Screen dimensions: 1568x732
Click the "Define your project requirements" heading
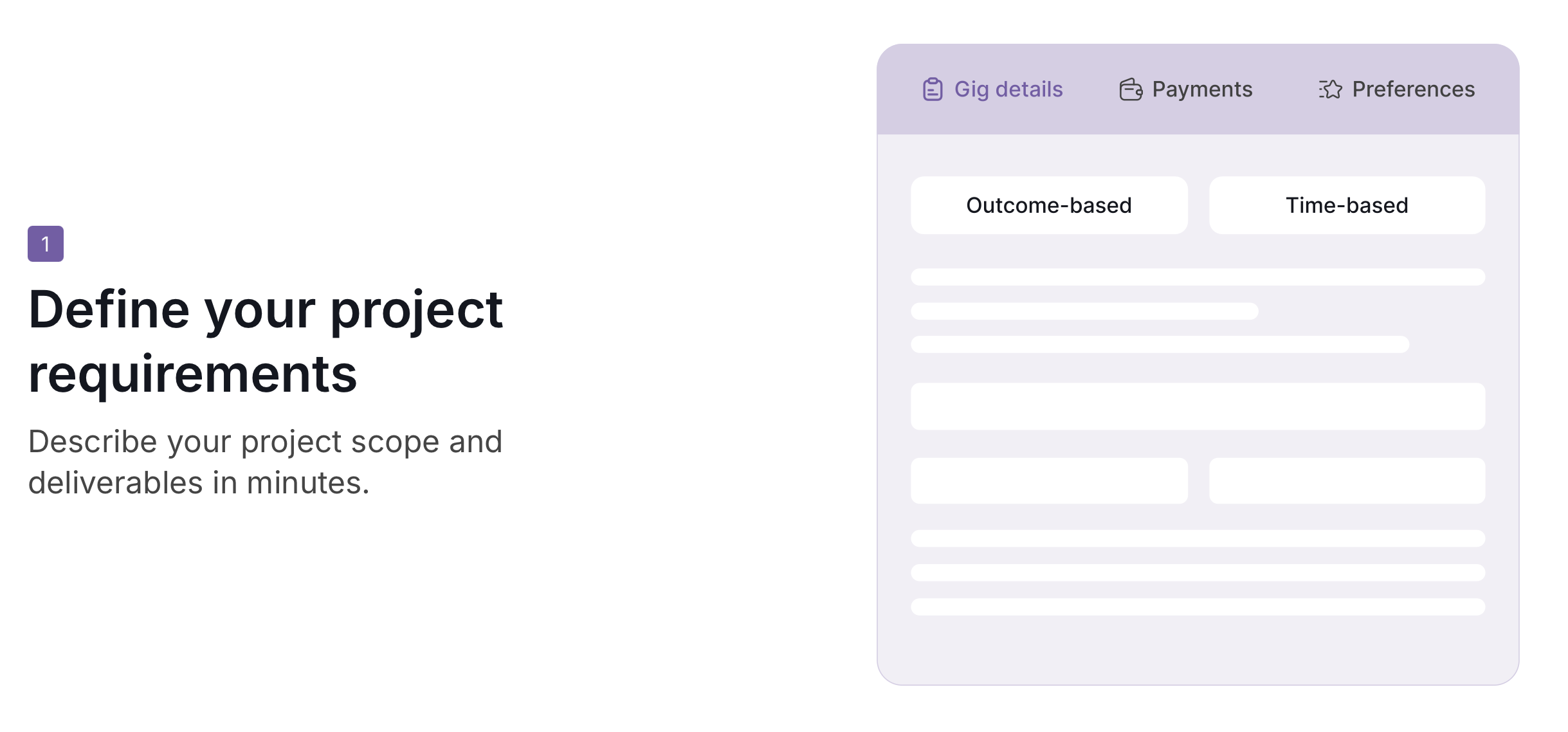(x=266, y=341)
